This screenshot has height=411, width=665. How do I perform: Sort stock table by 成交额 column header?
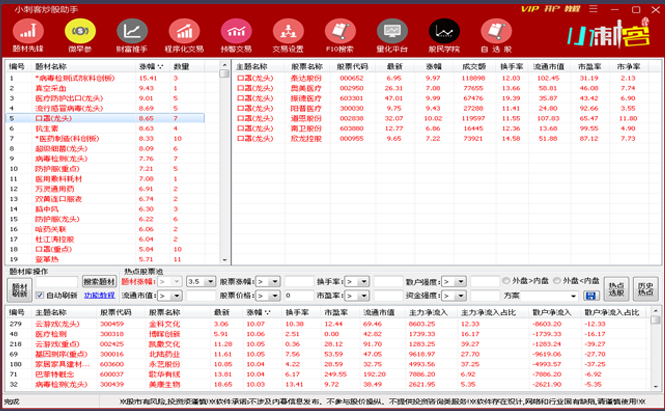[474, 67]
